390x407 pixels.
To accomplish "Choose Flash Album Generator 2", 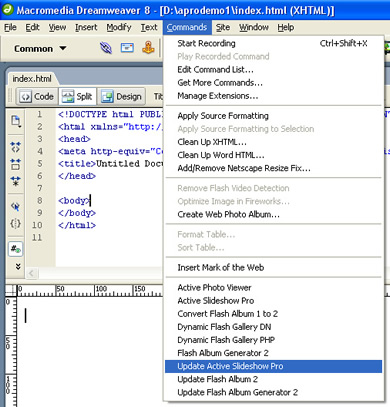I will point(273,353).
